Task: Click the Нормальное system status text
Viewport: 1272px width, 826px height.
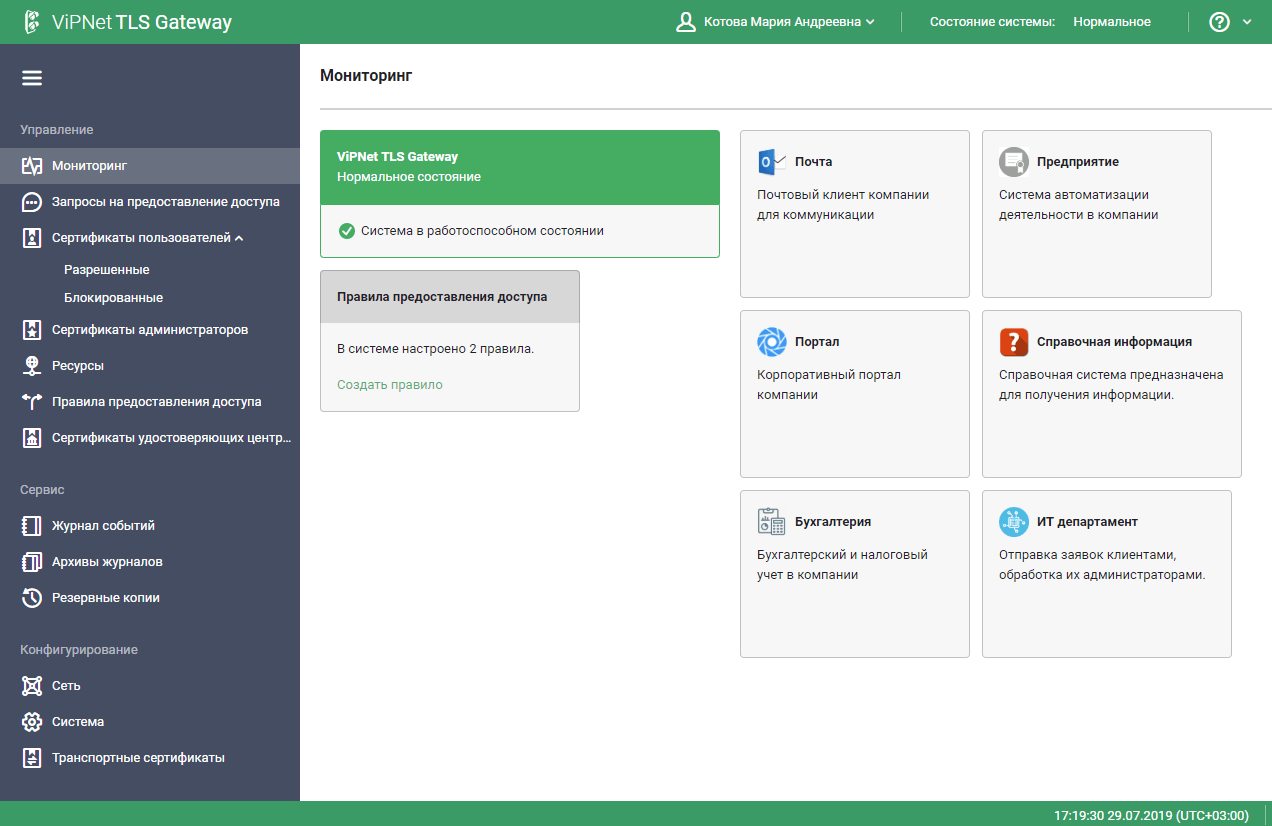Action: tap(1112, 22)
